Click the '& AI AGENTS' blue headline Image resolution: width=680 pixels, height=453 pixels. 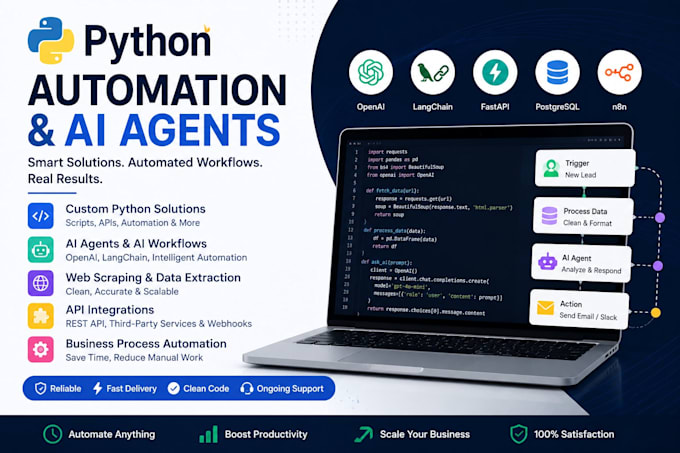[x=154, y=130]
